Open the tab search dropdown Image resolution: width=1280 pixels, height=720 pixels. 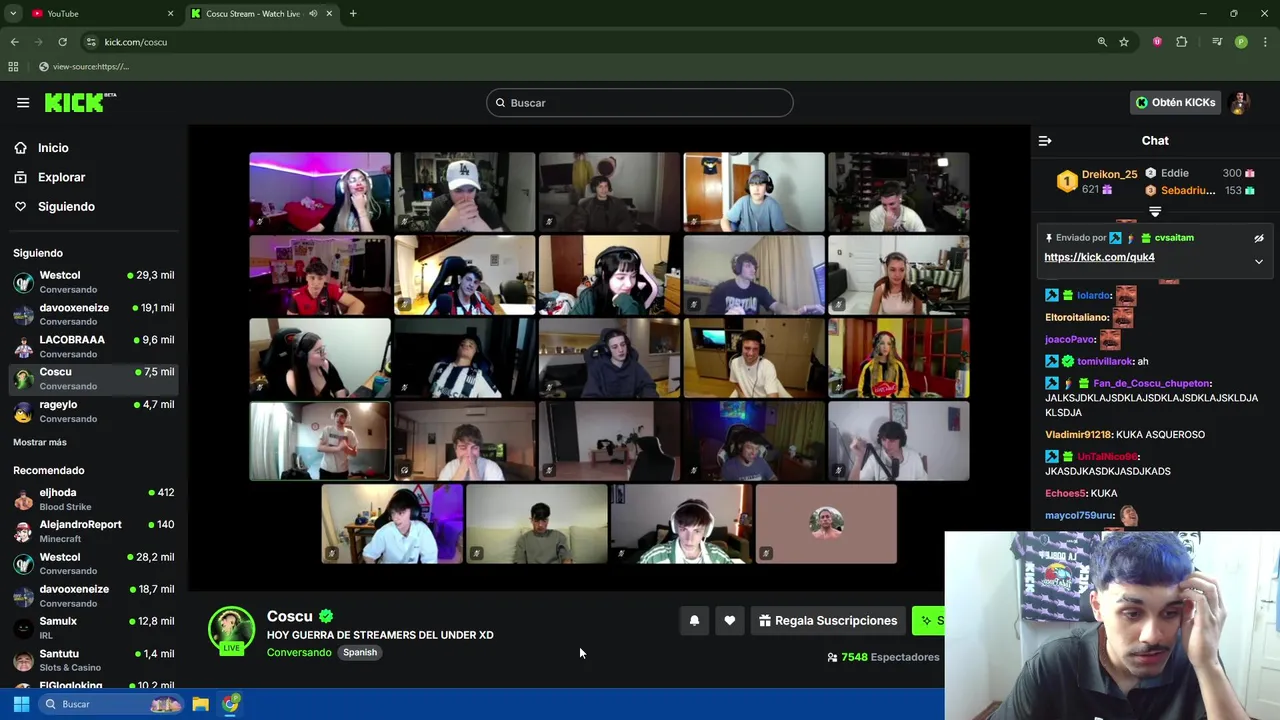[x=12, y=13]
